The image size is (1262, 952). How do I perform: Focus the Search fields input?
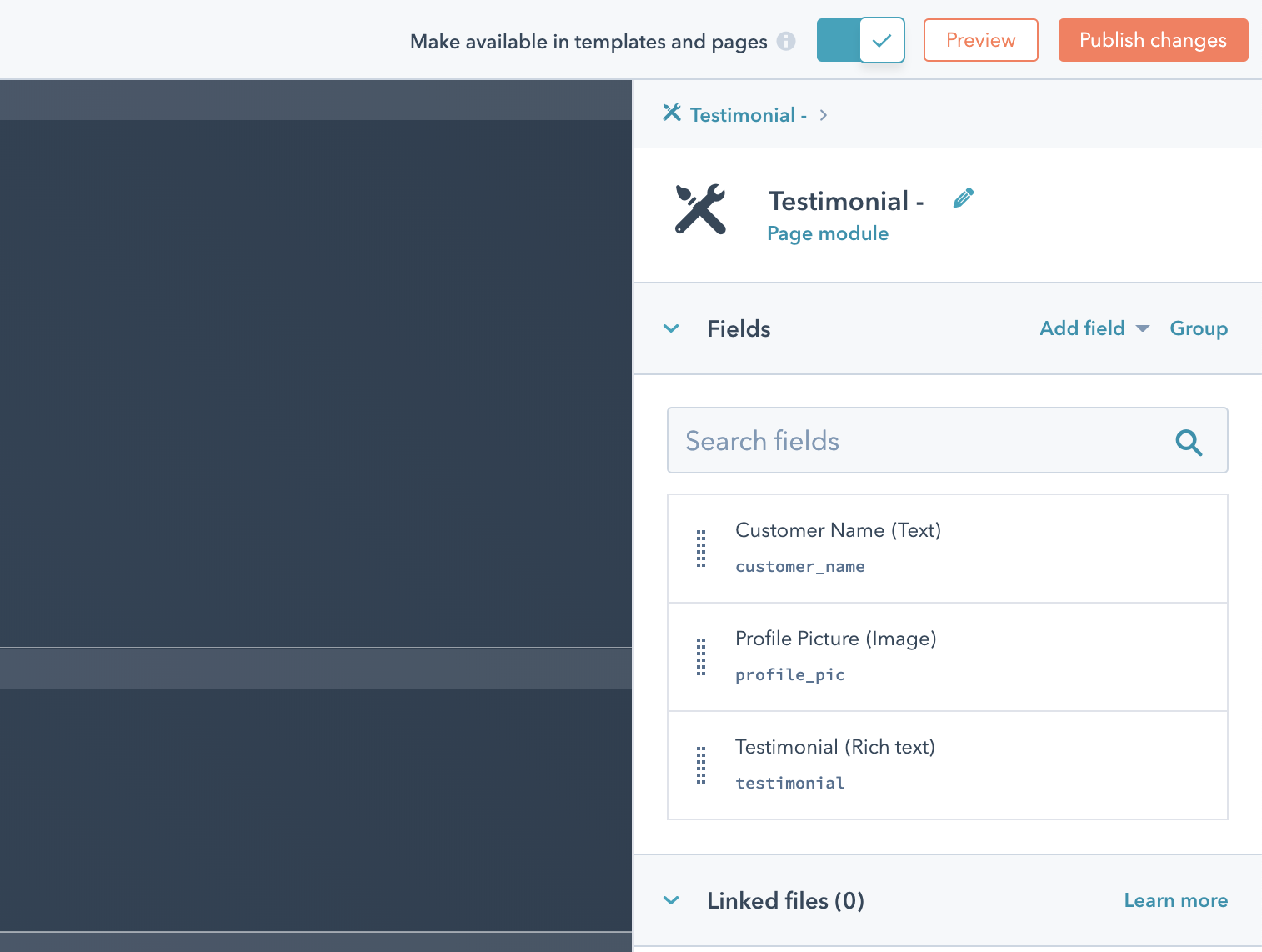[947, 440]
